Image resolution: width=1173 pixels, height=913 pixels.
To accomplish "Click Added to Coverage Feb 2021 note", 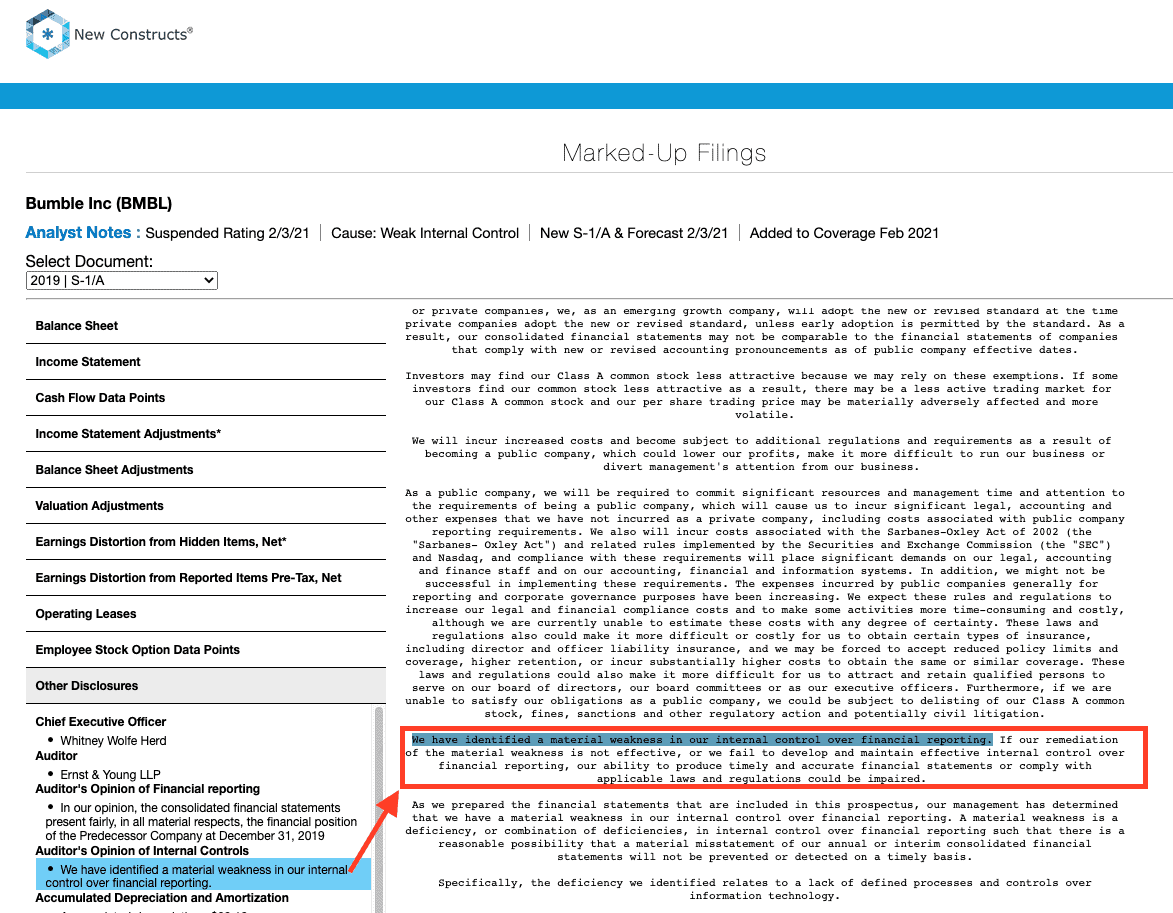I will [x=844, y=233].
